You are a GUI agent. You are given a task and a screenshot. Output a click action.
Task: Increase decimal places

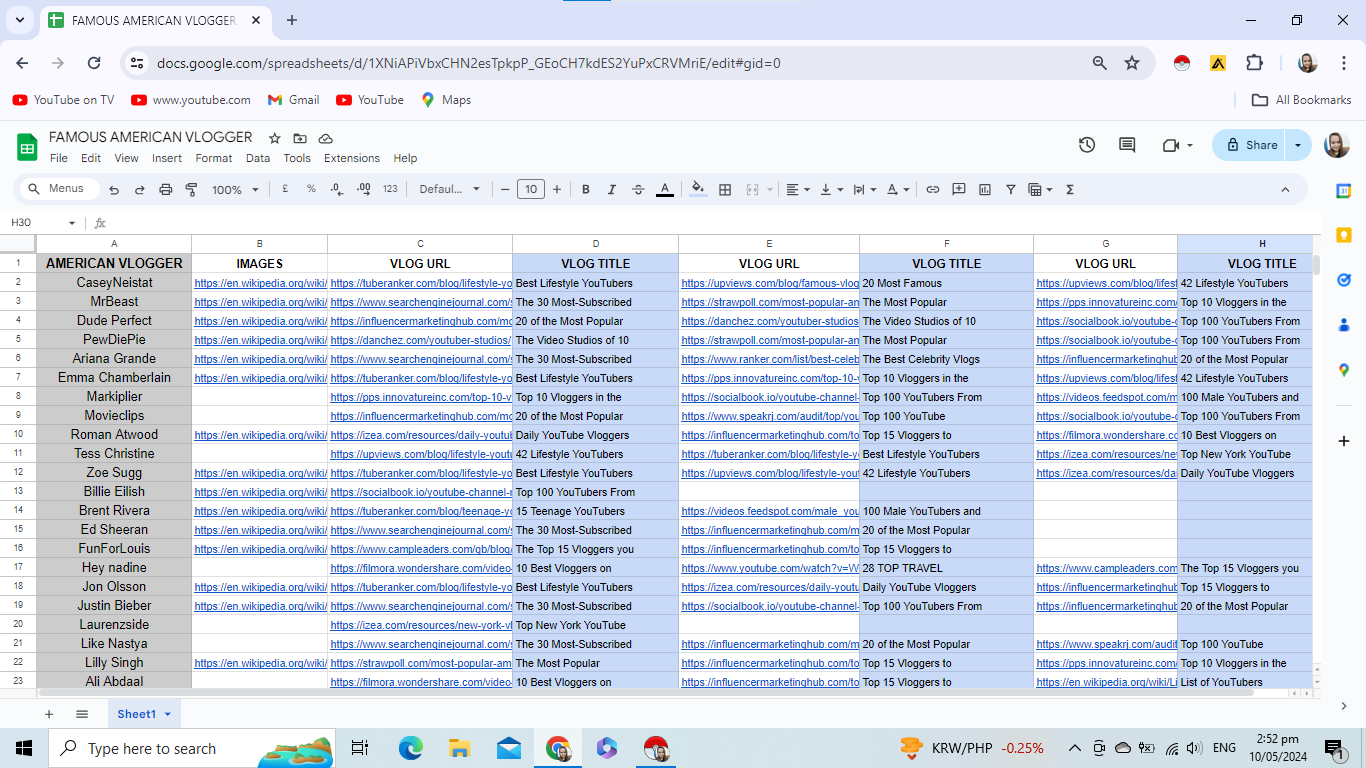tap(363, 189)
